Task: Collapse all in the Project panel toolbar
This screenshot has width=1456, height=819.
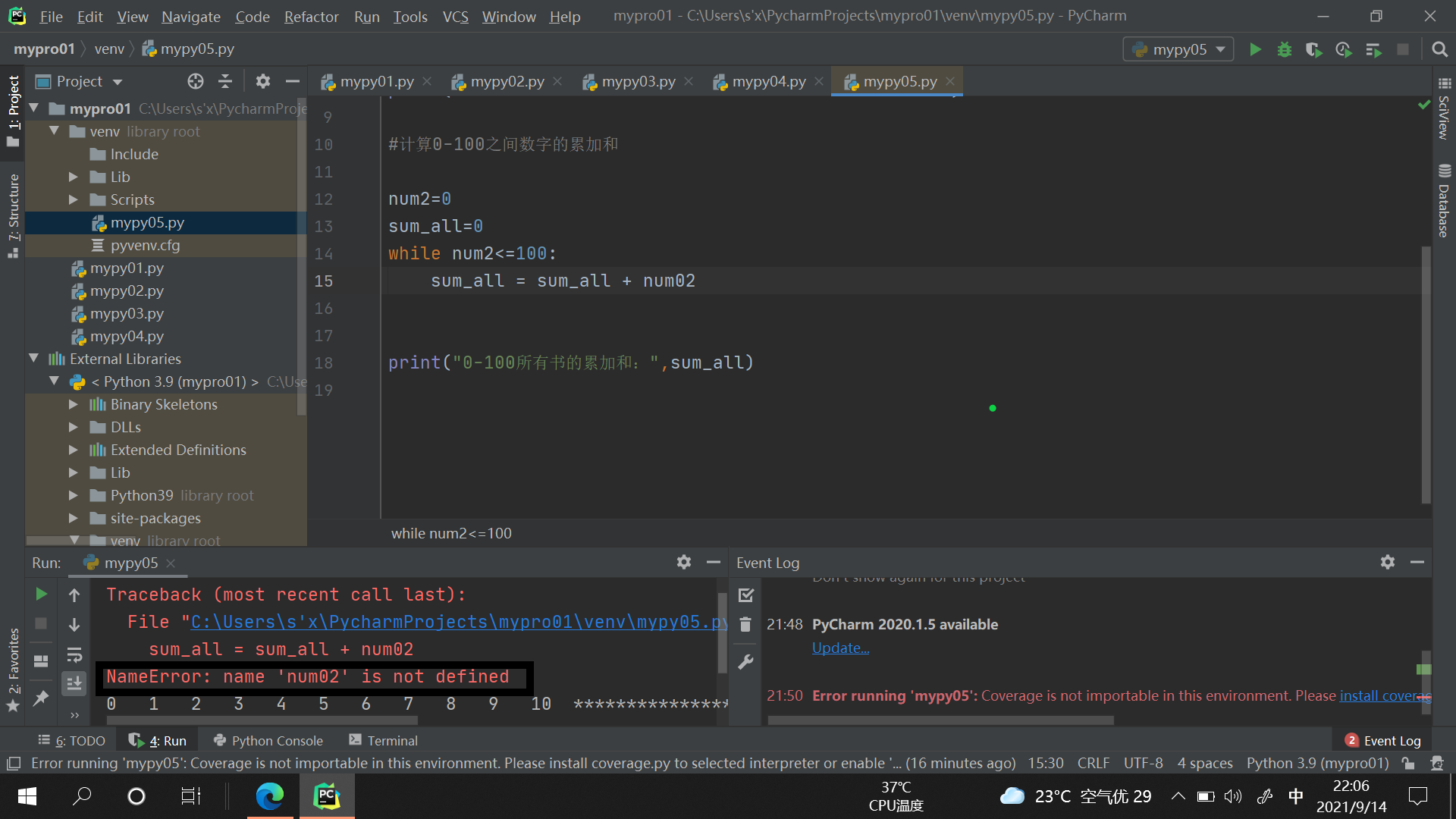Action: click(x=225, y=81)
